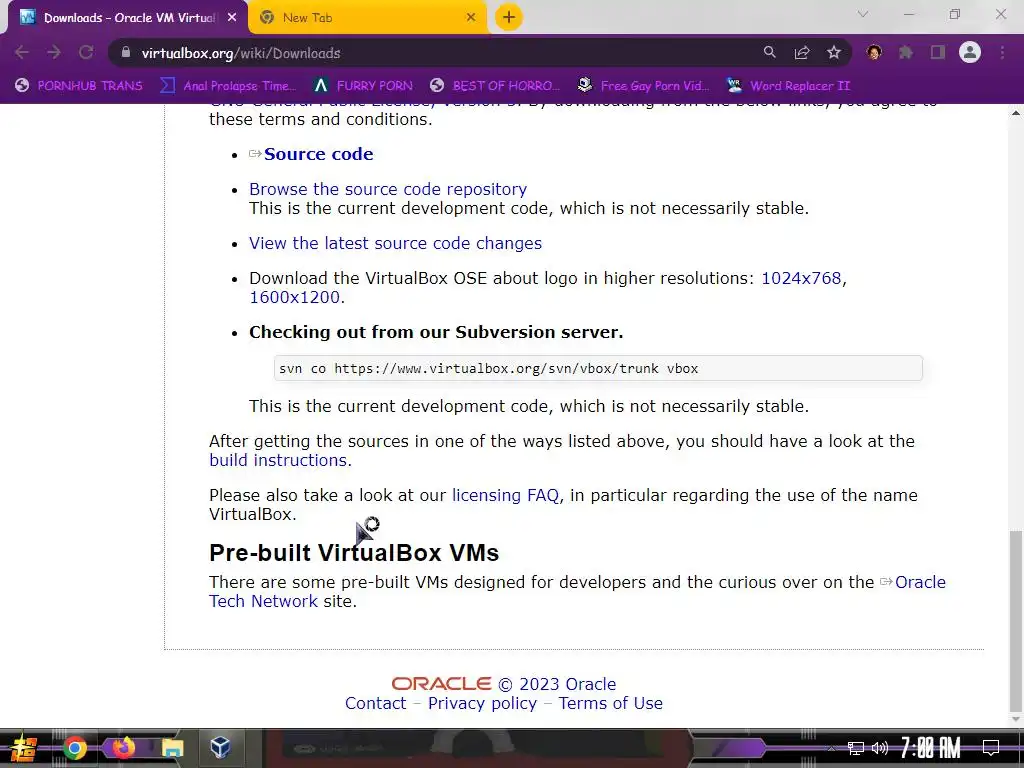Switch to the New Tab tab
The height and width of the screenshot is (768, 1024).
point(367,18)
